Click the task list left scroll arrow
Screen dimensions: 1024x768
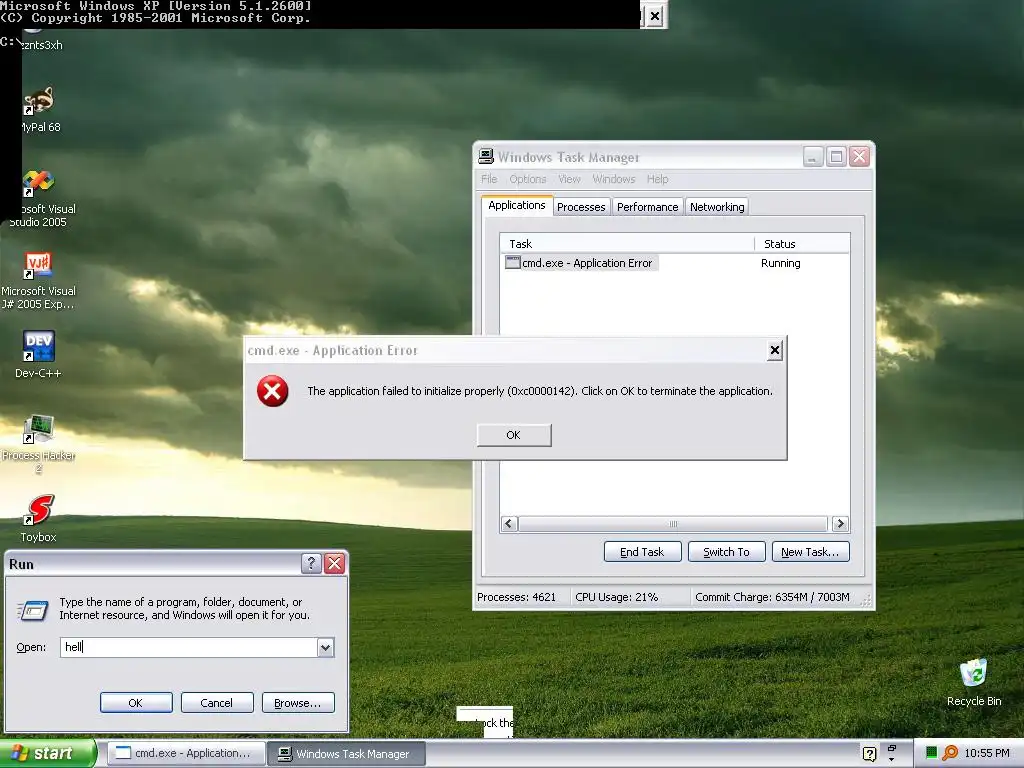pyautogui.click(x=509, y=524)
